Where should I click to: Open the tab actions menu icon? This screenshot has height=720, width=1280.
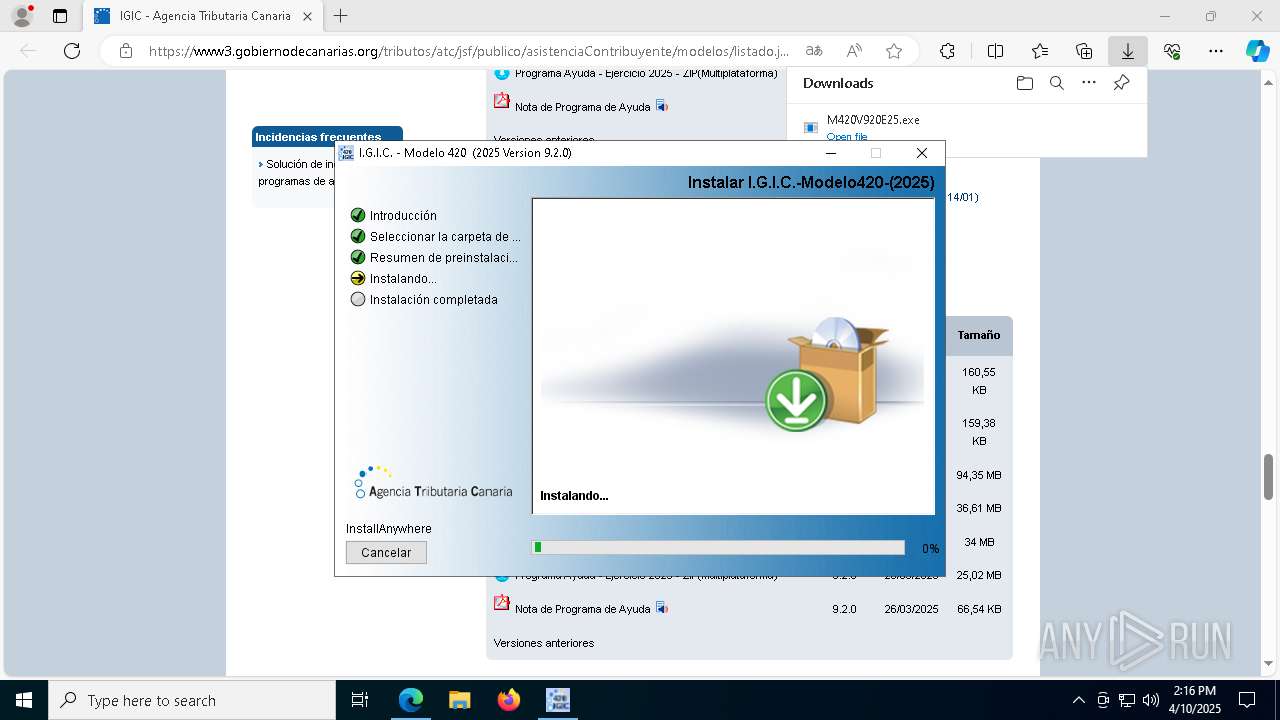click(x=60, y=16)
